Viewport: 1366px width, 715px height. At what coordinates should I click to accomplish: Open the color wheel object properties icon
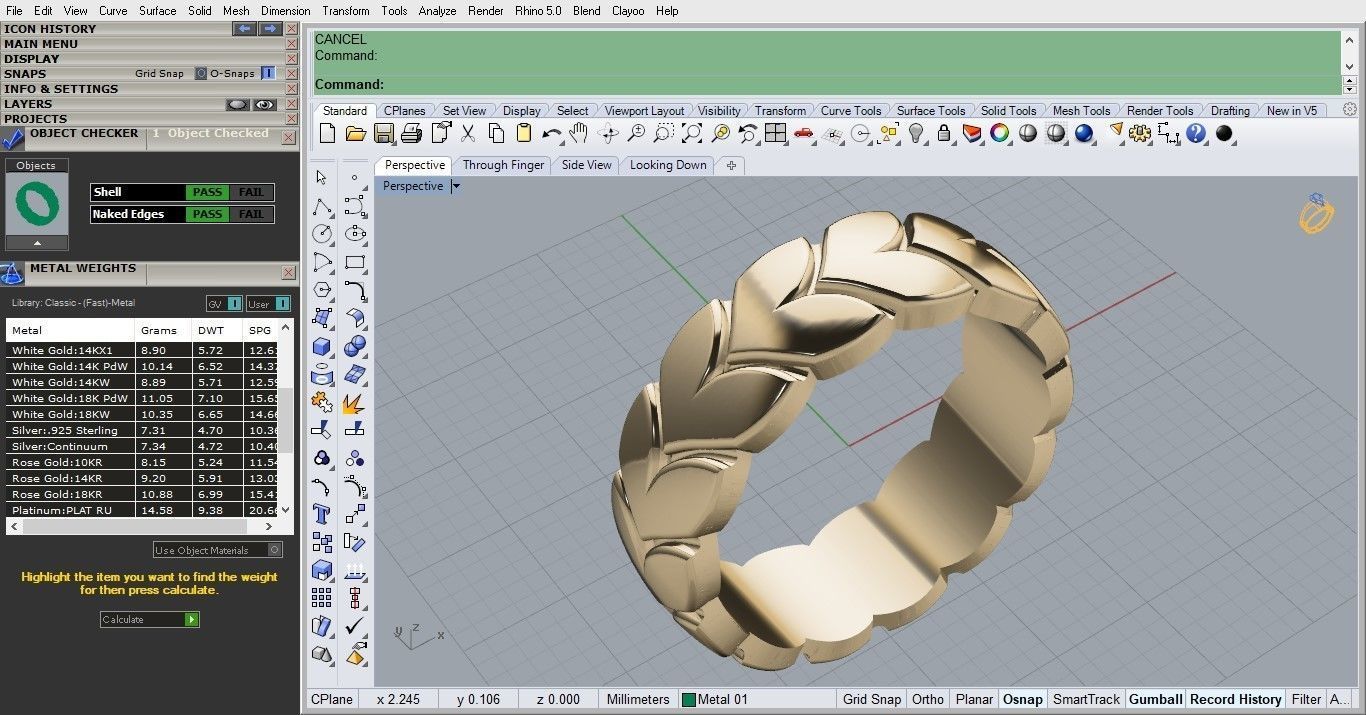pos(999,133)
